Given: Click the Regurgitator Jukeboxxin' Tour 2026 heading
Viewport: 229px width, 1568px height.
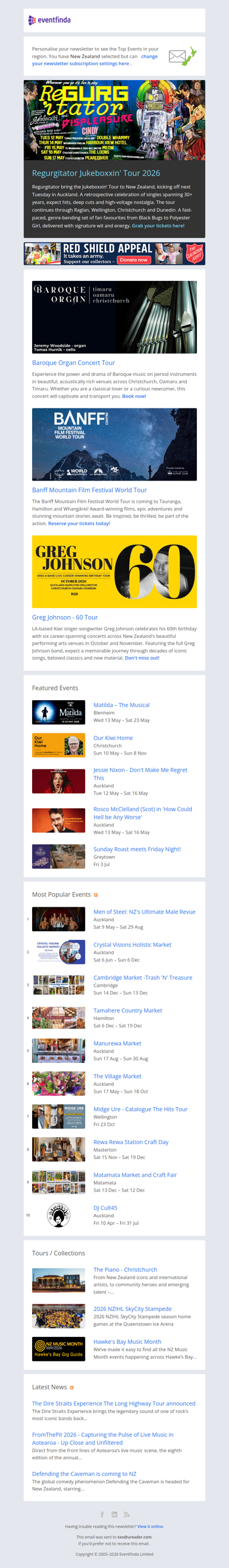Looking at the screenshot, I should click(x=96, y=173).
